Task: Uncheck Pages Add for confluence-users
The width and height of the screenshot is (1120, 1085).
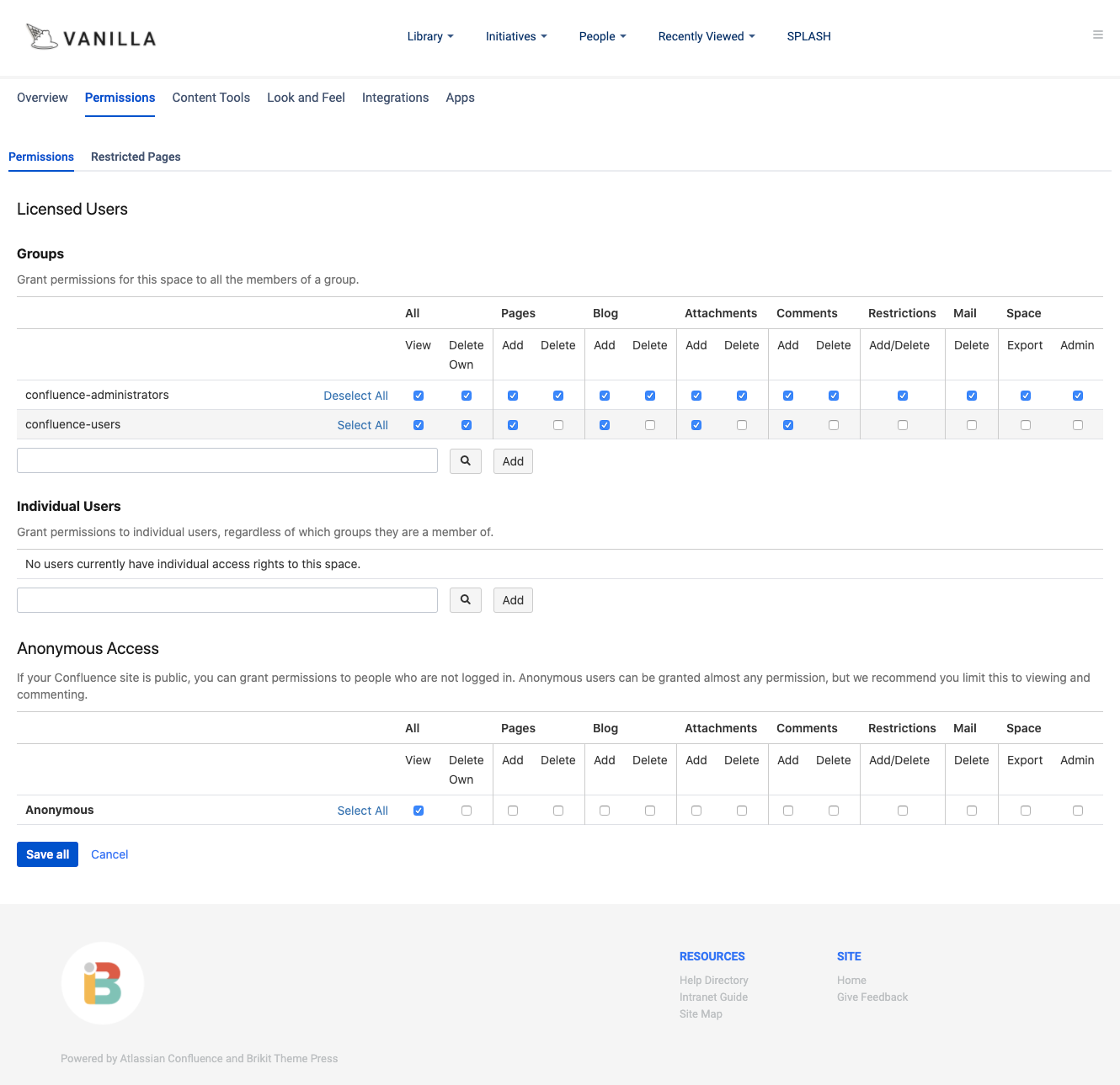Action: tap(513, 425)
